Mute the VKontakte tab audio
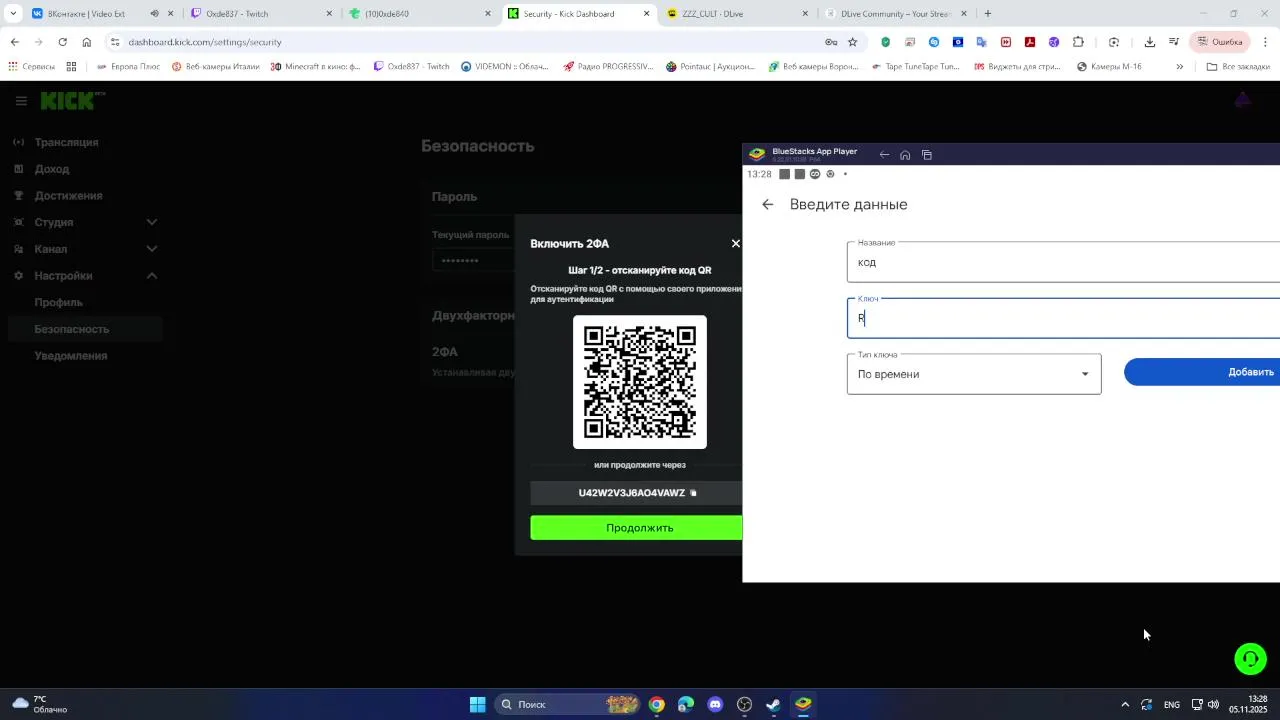1280x720 pixels. [x=154, y=14]
